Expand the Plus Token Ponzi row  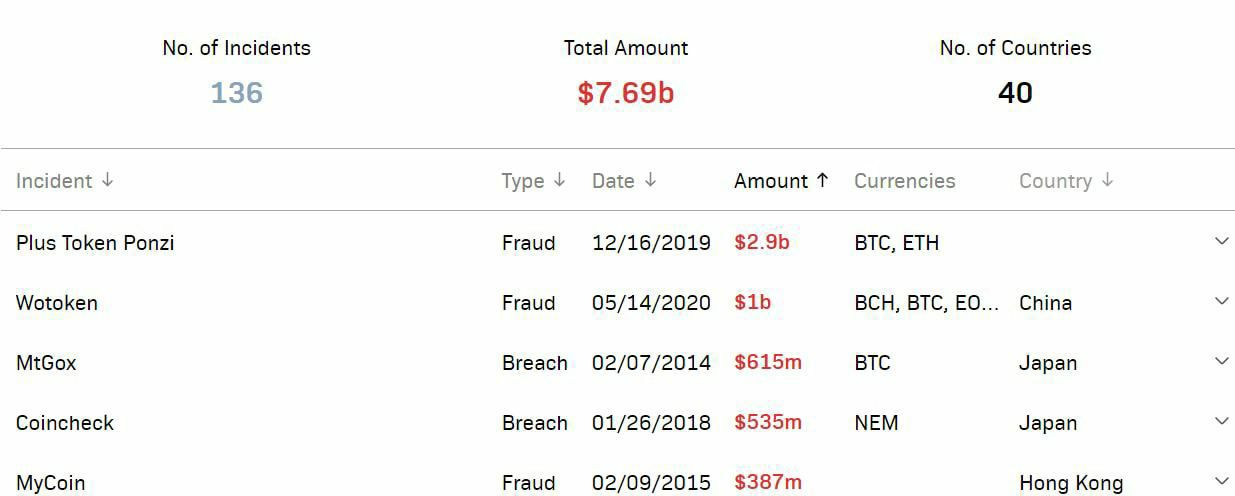coord(1221,241)
